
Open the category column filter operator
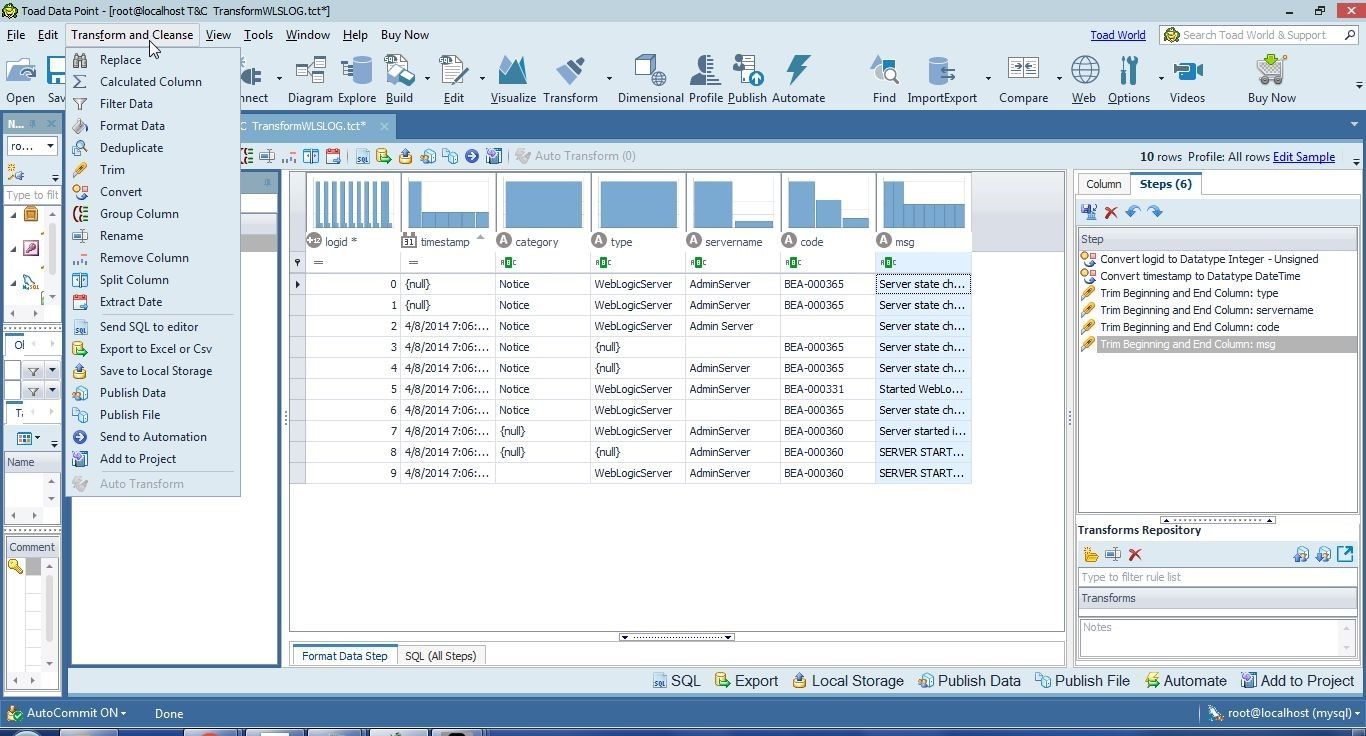(508, 263)
